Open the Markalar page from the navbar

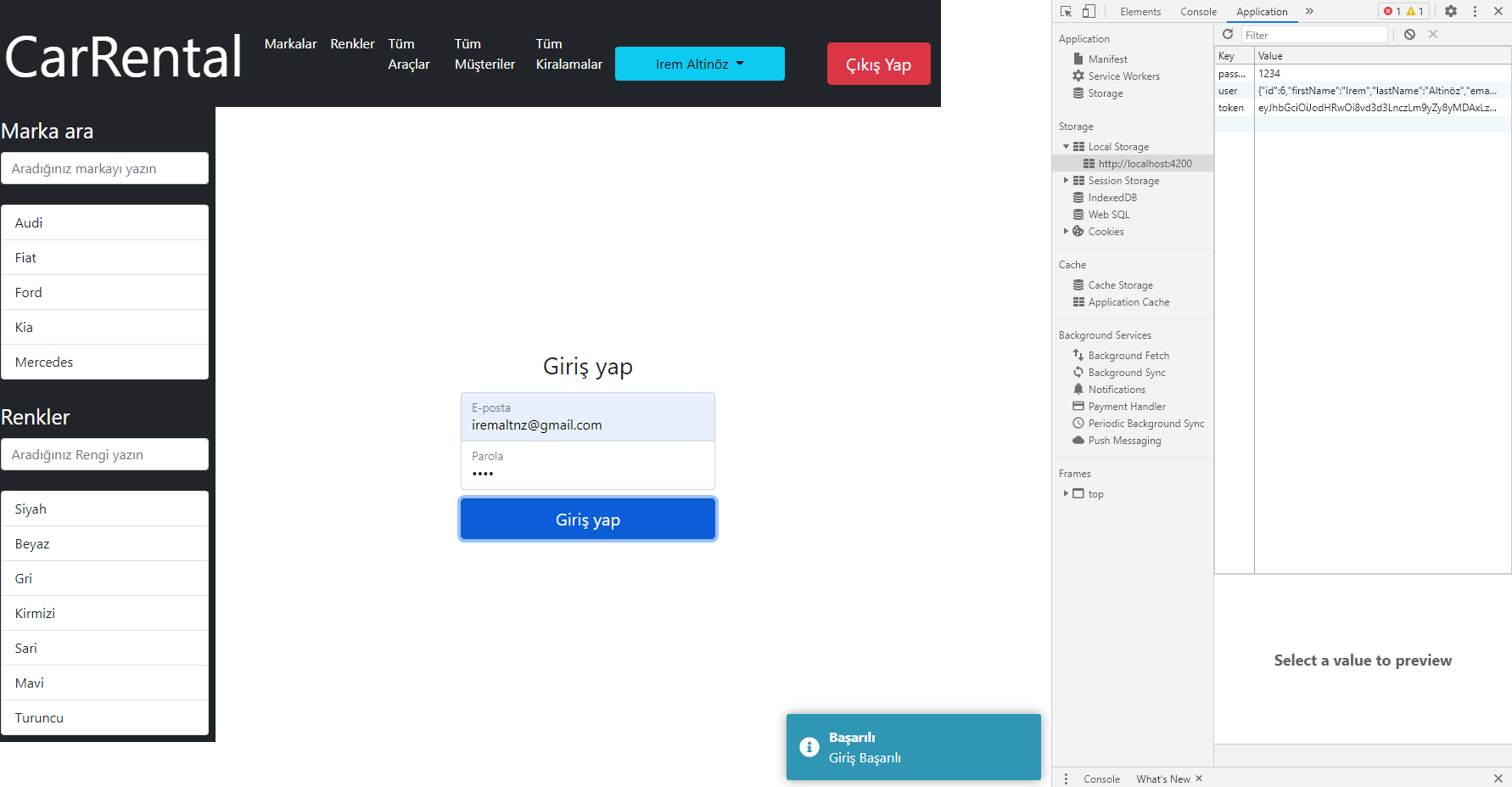pyautogui.click(x=290, y=43)
